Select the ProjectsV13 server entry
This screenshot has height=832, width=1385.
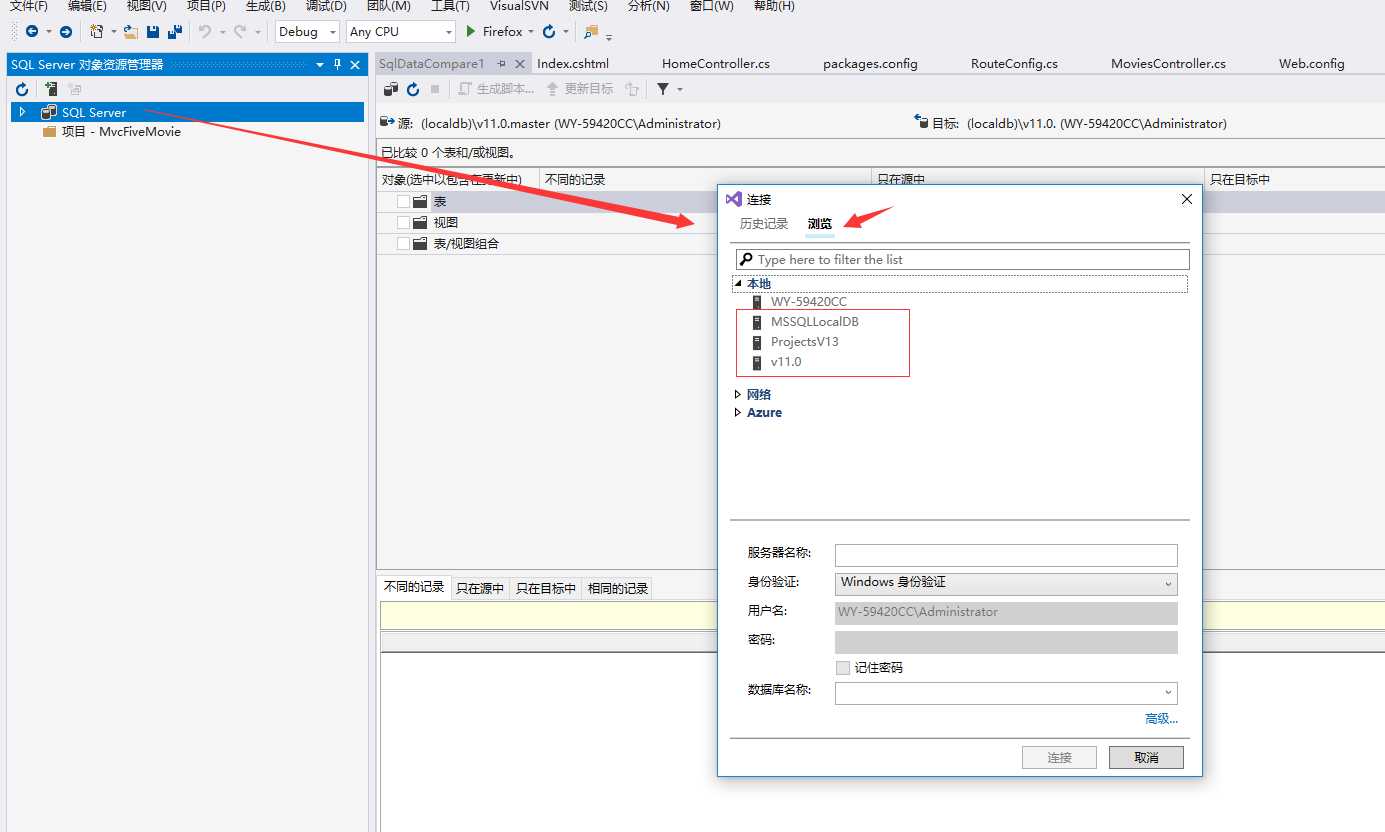[x=804, y=342]
